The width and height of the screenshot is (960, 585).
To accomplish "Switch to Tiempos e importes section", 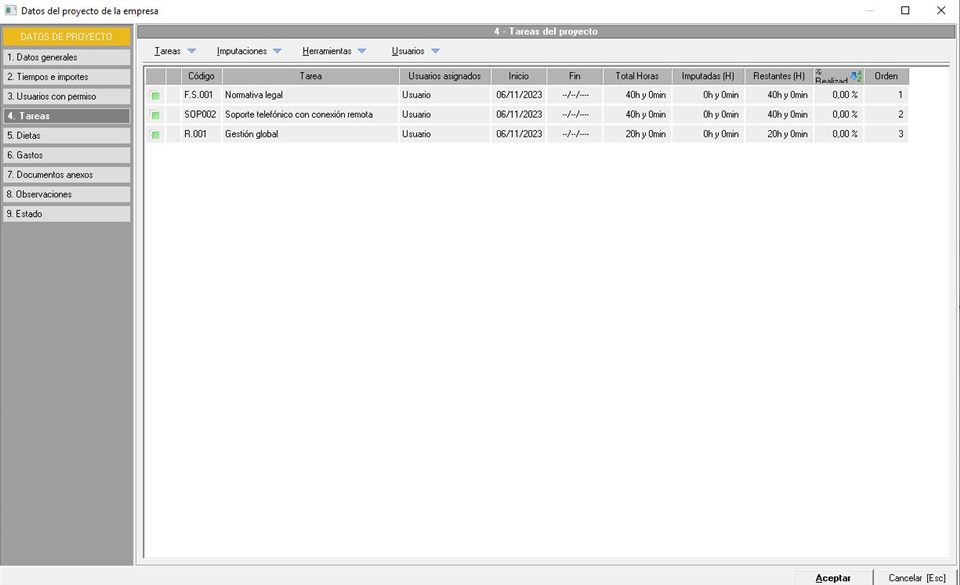I will pos(66,77).
